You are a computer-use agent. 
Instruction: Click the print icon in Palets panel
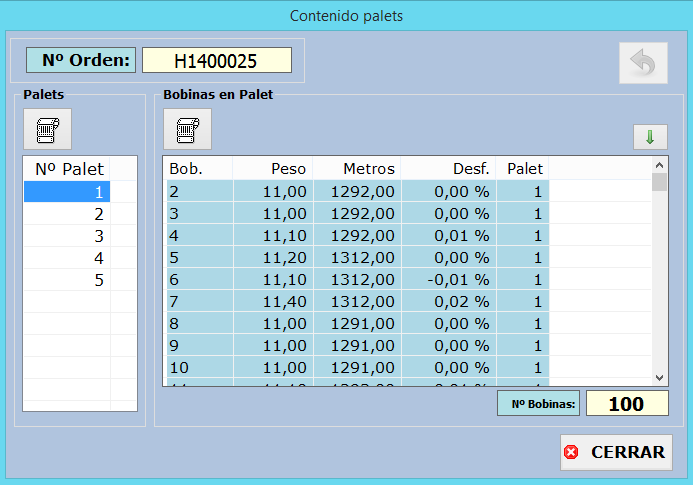click(x=48, y=129)
